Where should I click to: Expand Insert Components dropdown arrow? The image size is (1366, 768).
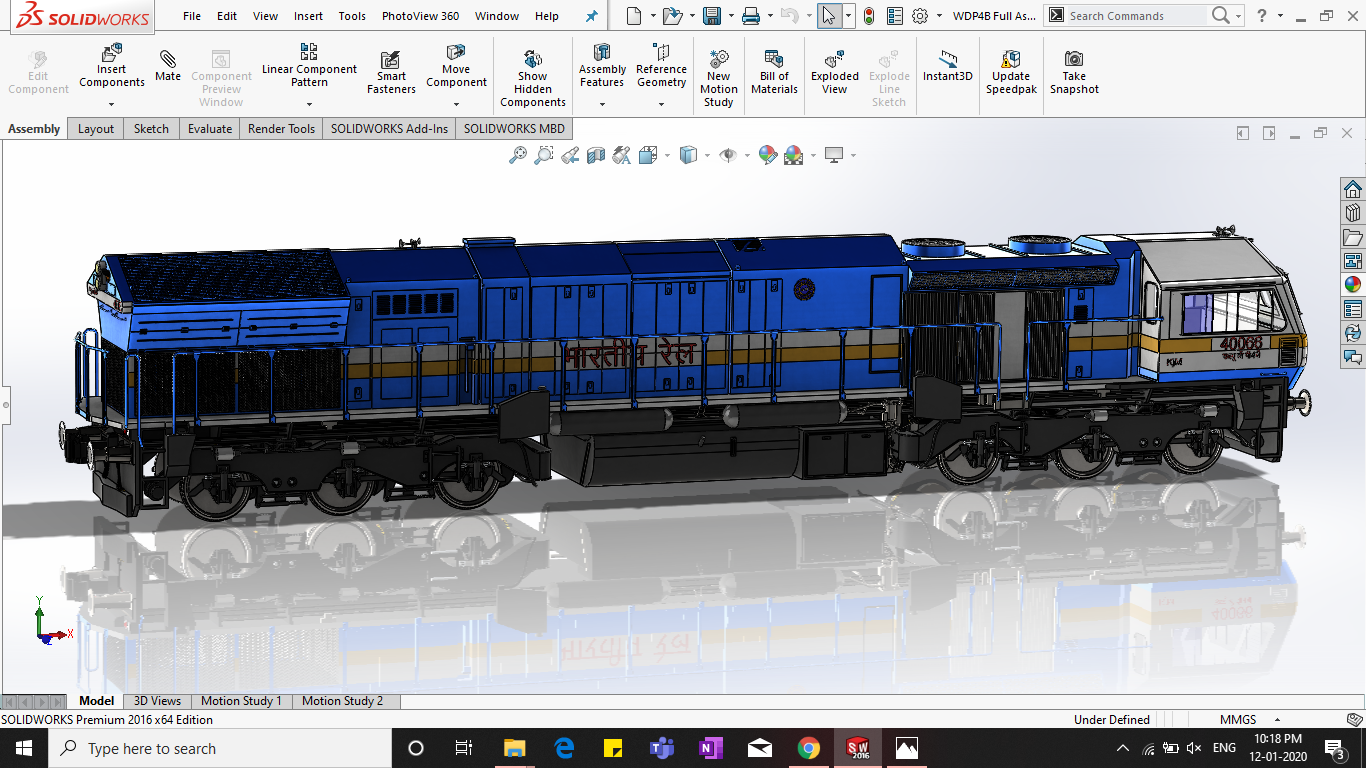[x=112, y=104]
